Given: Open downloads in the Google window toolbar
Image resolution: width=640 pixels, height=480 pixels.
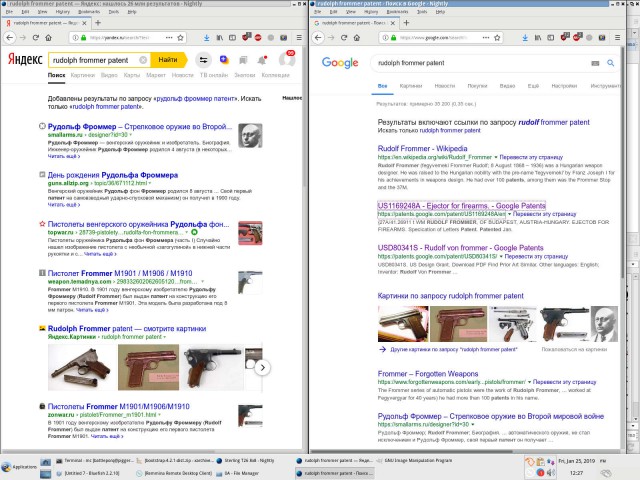Looking at the screenshot, I should click(525, 38).
